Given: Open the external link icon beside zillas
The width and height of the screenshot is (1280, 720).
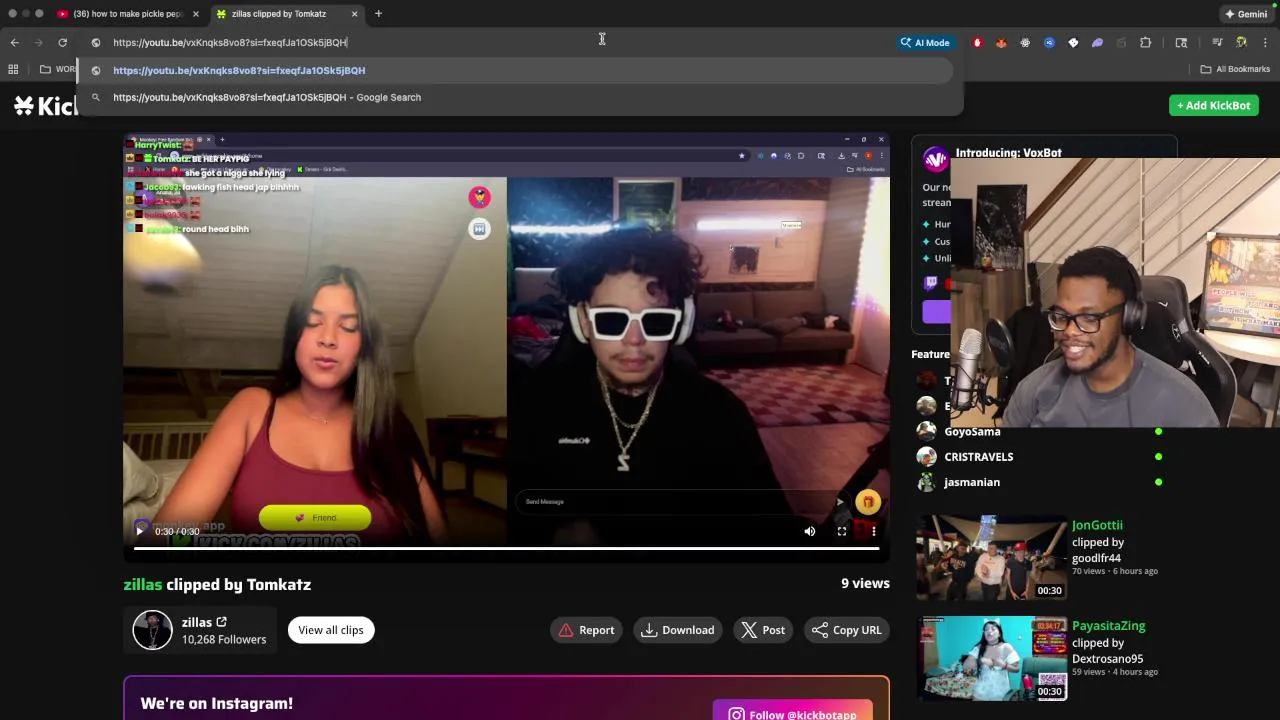Looking at the screenshot, I should 222,622.
